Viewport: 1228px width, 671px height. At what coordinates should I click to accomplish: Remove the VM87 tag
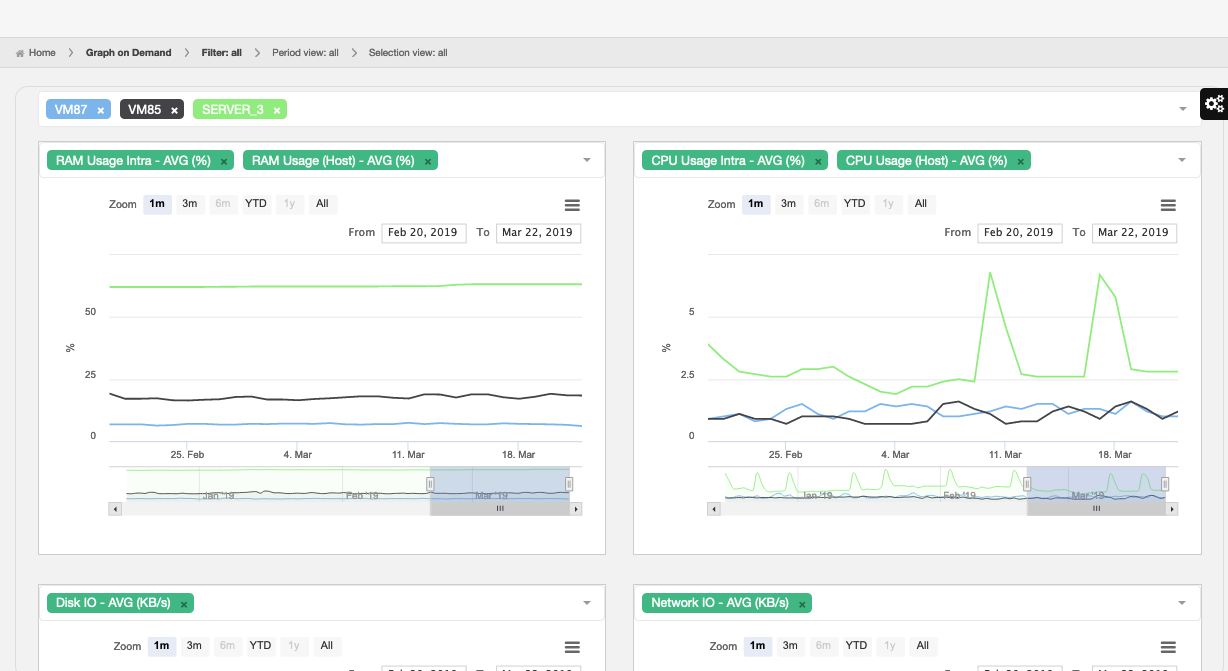point(101,110)
